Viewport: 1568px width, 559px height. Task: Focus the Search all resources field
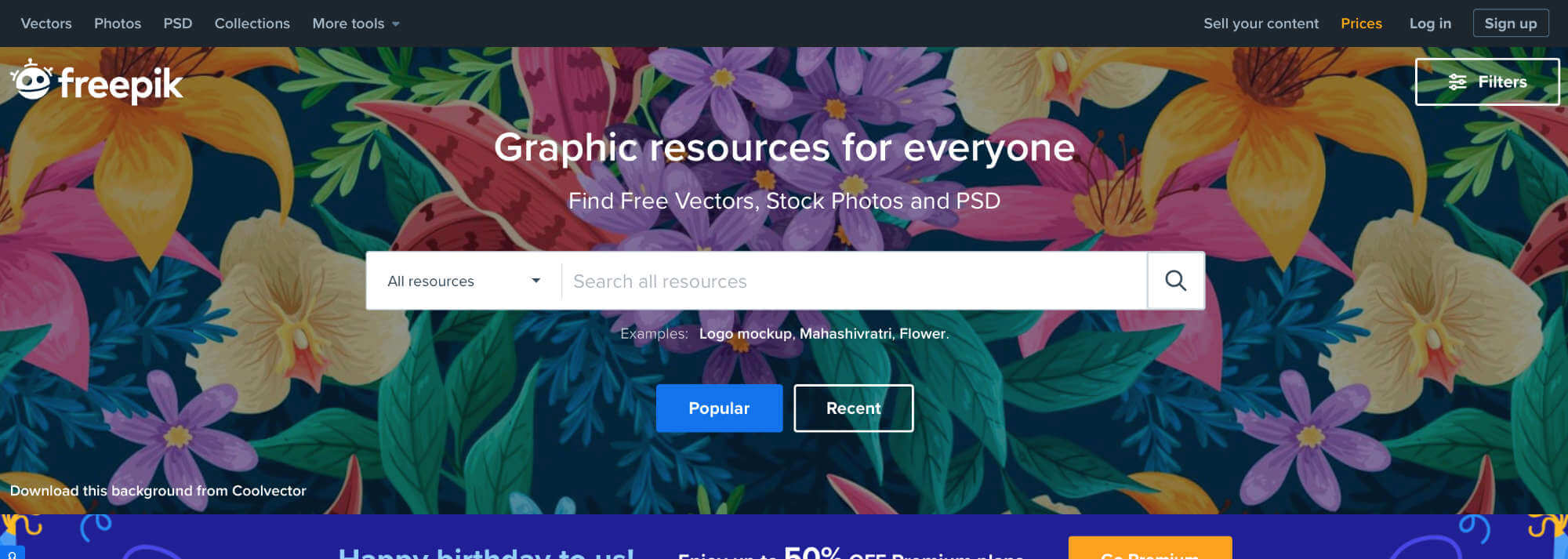coord(855,281)
